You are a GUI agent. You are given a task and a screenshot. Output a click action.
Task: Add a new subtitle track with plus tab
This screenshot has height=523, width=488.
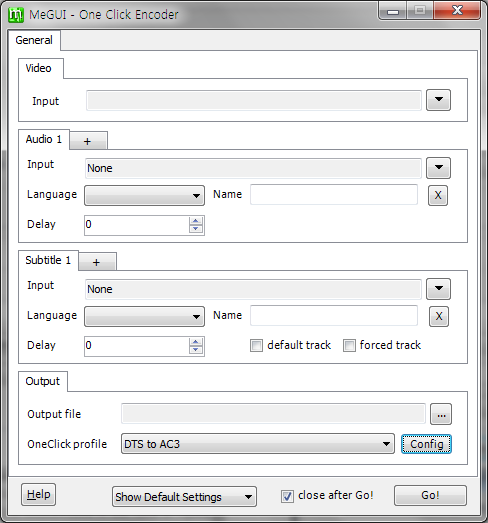tap(97, 262)
